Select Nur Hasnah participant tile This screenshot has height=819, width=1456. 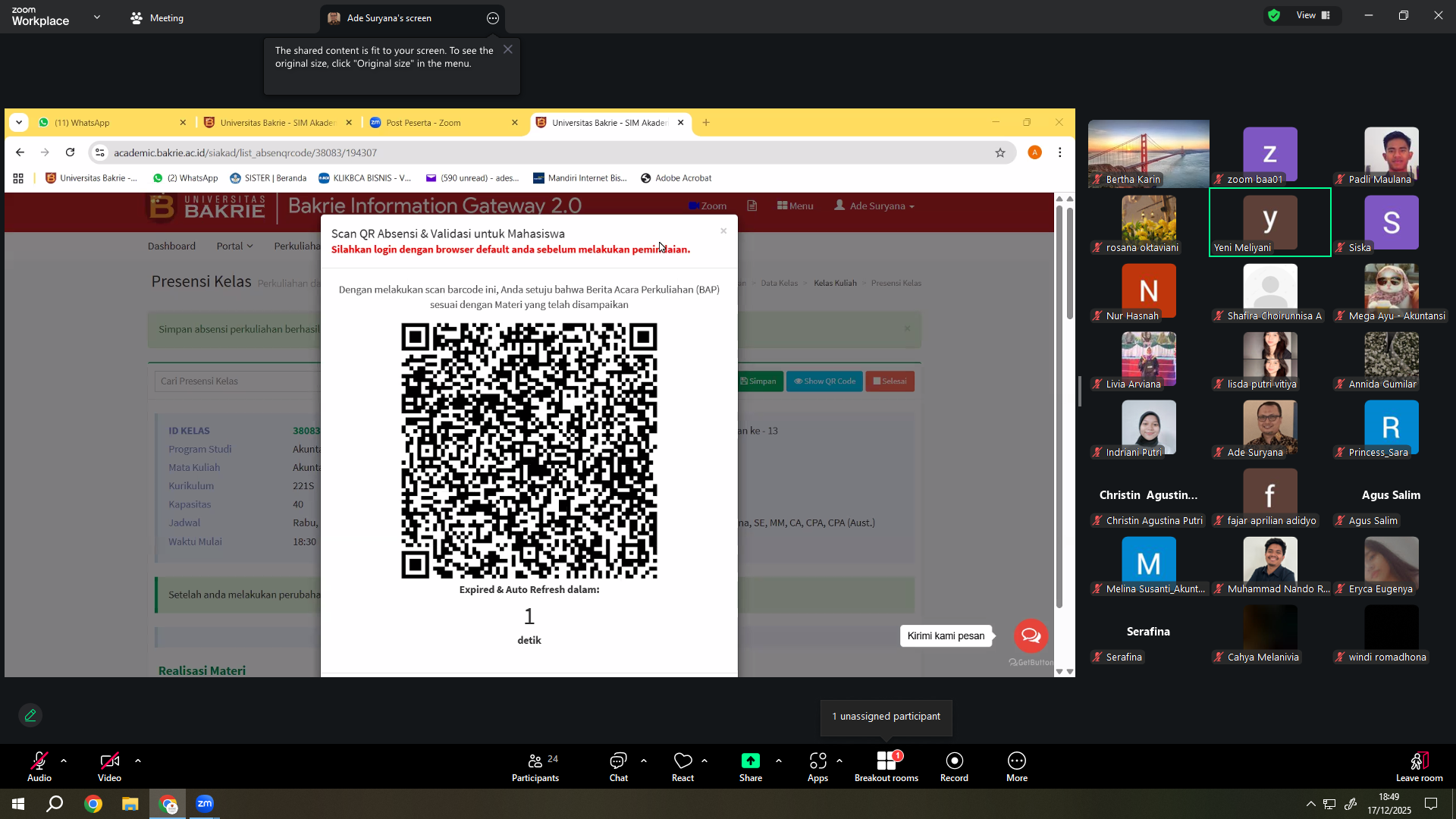click(1149, 290)
